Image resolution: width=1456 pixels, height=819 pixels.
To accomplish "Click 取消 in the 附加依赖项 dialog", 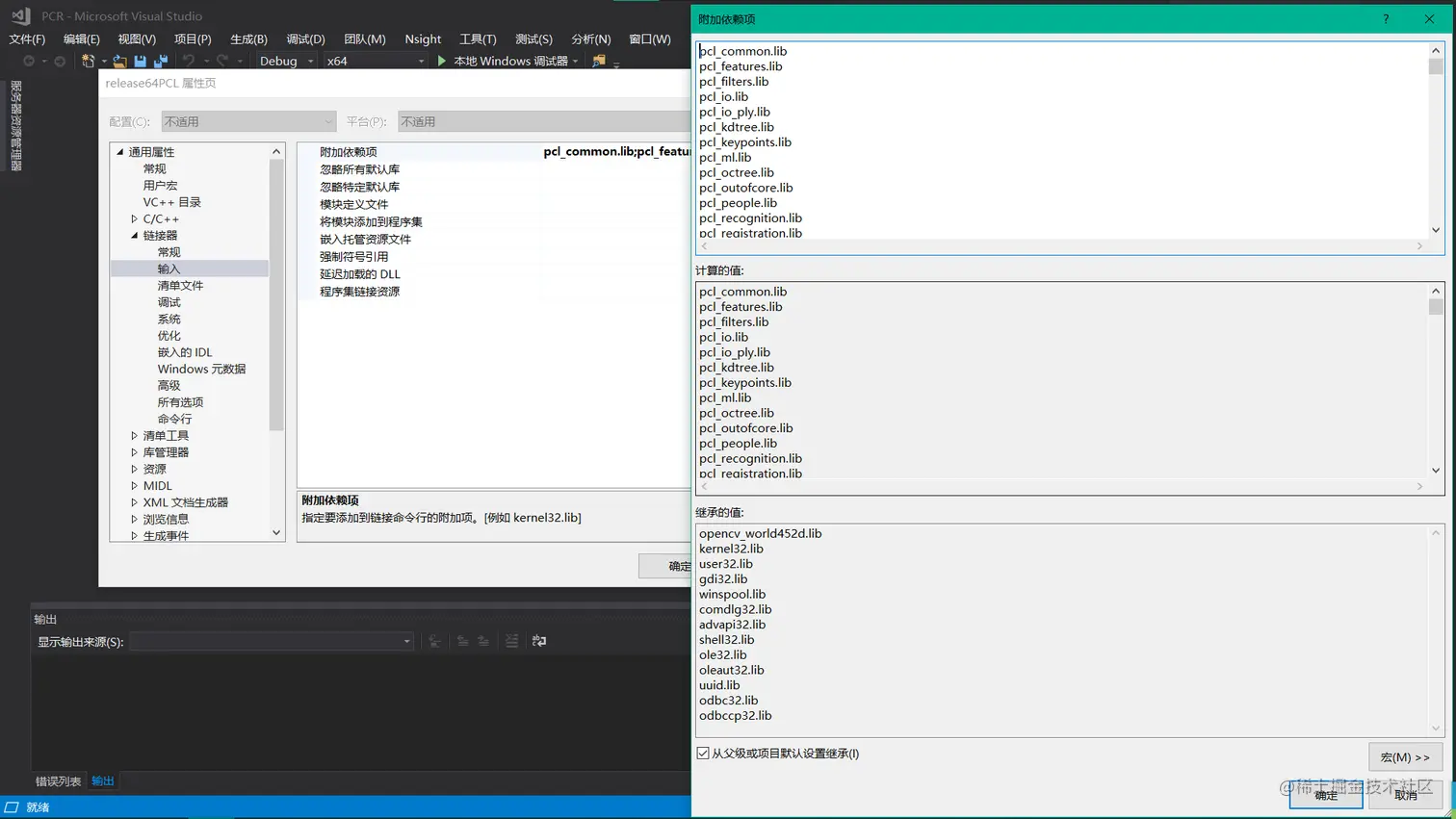I will (x=1406, y=795).
